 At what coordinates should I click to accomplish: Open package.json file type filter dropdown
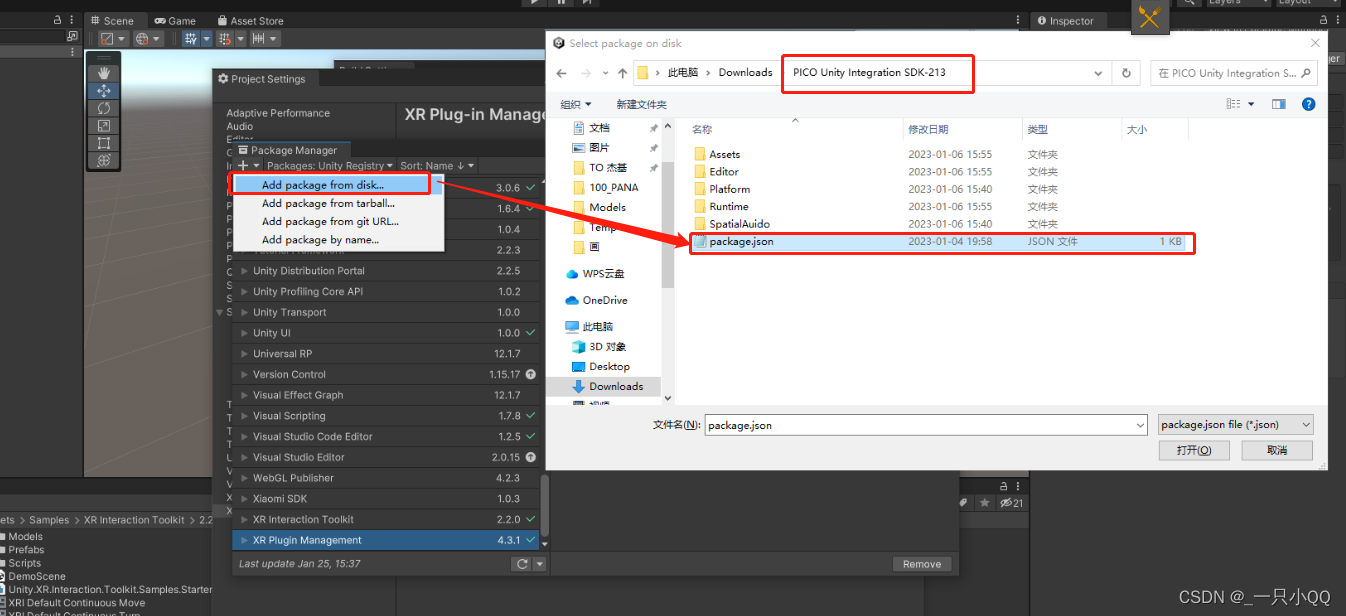tap(1235, 425)
